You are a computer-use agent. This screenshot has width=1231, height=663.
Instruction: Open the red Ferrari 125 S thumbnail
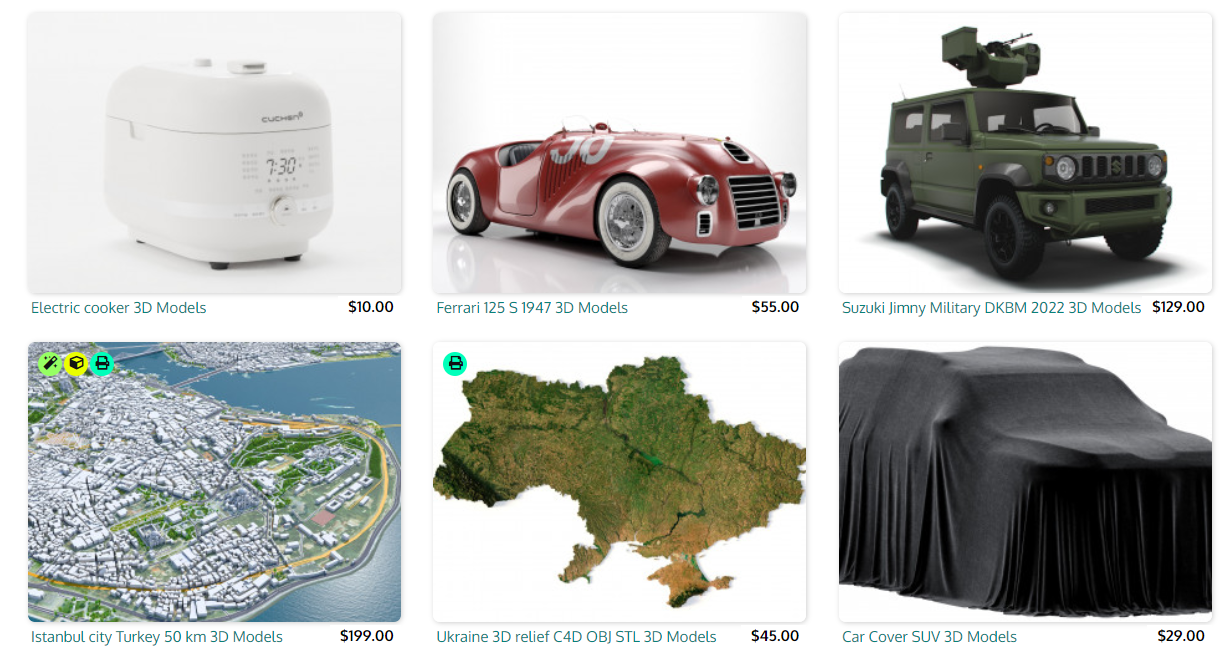coord(619,153)
